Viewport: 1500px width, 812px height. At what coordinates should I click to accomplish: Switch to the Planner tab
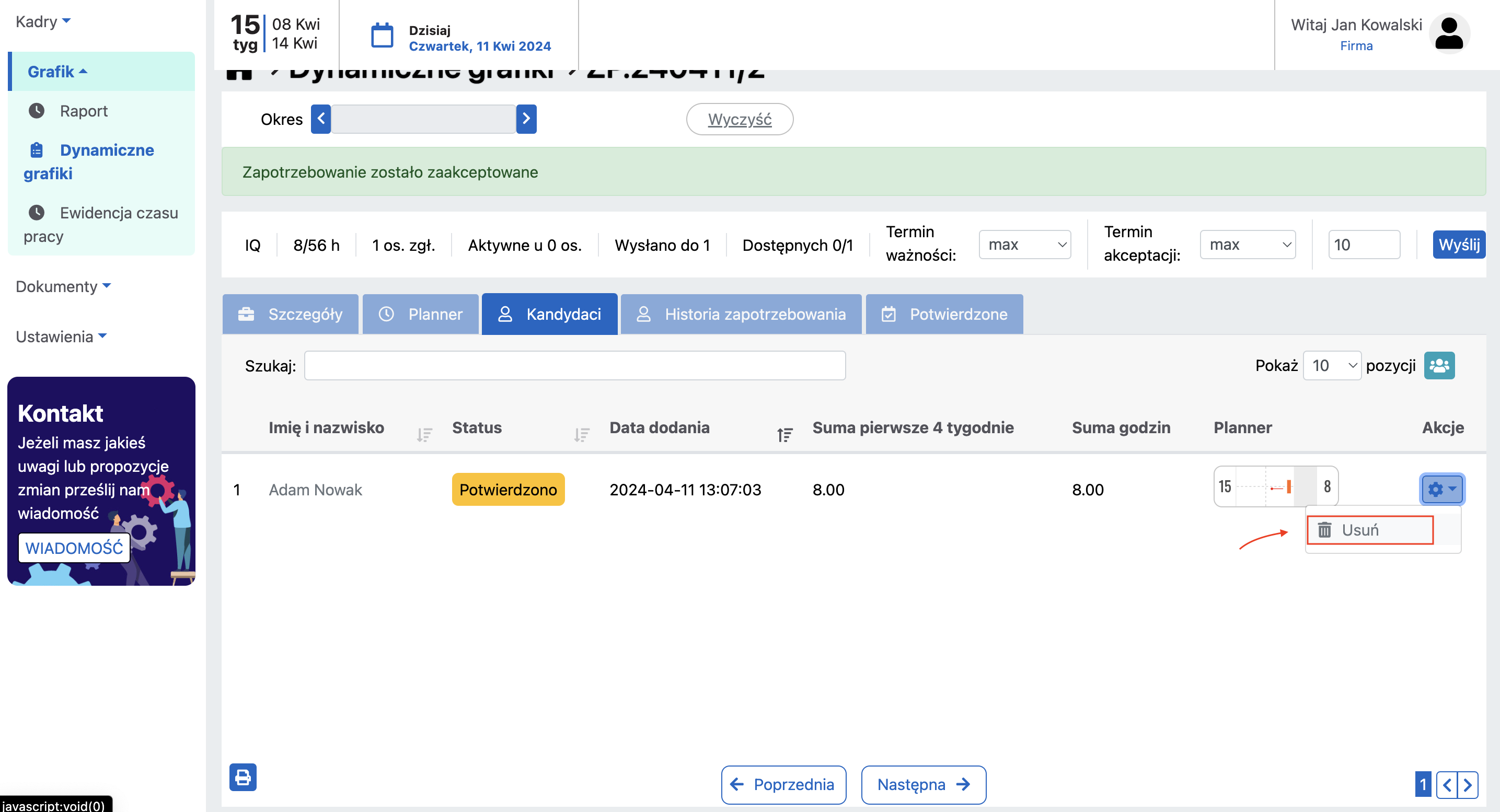pyautogui.click(x=420, y=315)
